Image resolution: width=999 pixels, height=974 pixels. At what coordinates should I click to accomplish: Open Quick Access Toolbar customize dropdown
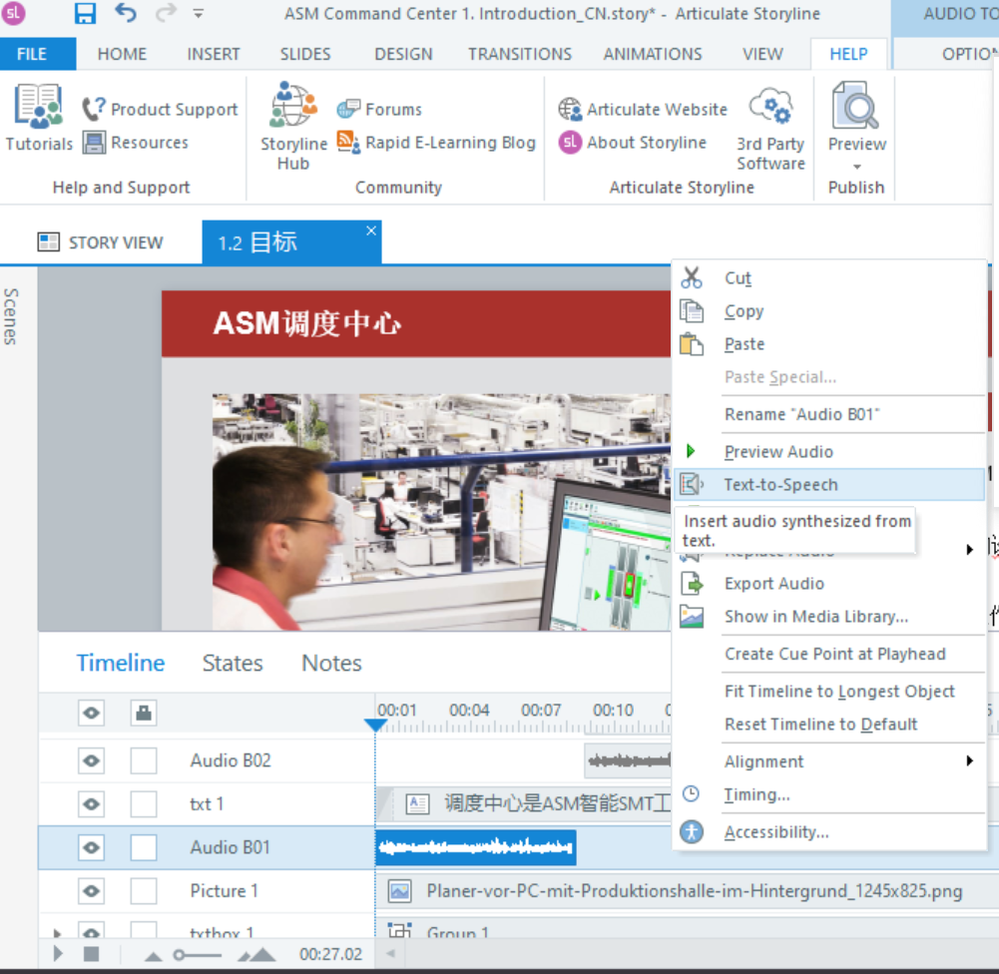[198, 14]
